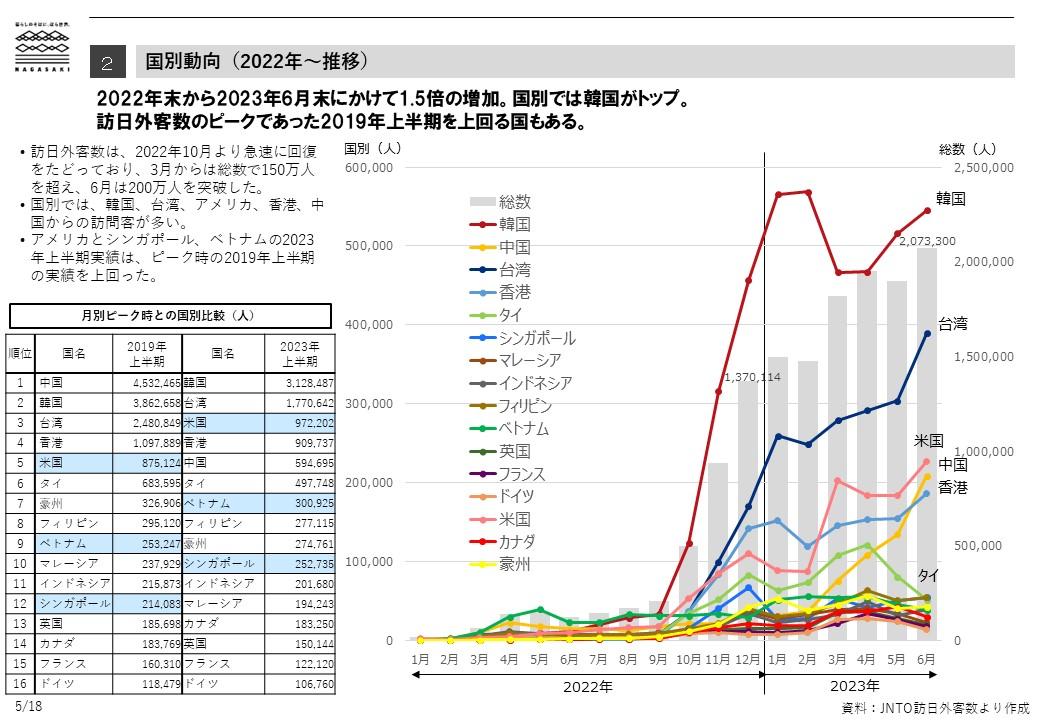This screenshot has height=720, width=1040.
Task: Click the right axis value "1,500,000"
Action: pyautogui.click(x=984, y=357)
